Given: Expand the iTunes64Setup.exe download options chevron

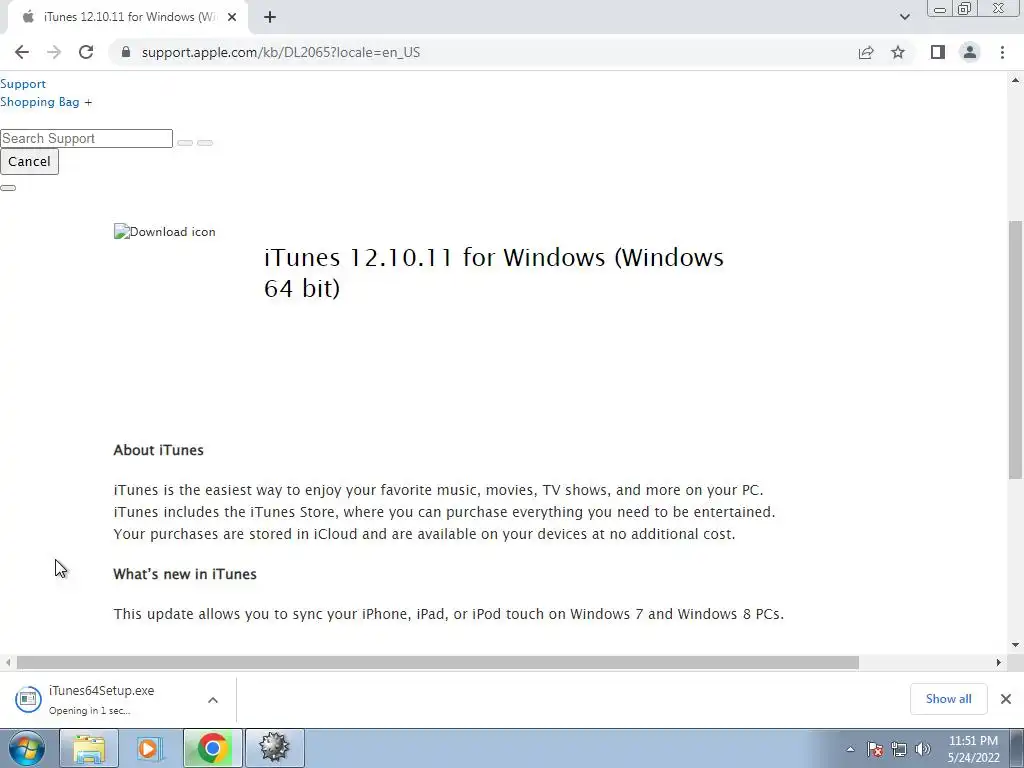Looking at the screenshot, I should coord(213,699).
